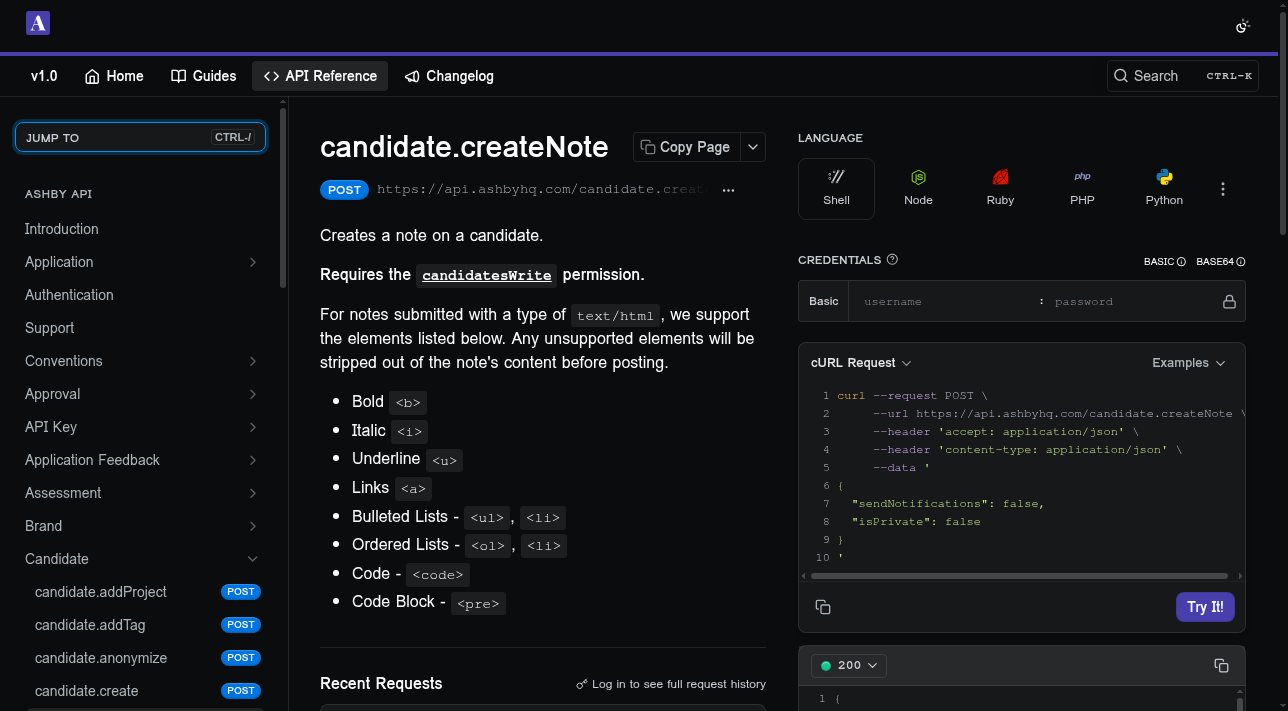Viewport: 1288px width, 711px height.
Task: Click the BASIC info label
Action: pyautogui.click(x=1164, y=262)
